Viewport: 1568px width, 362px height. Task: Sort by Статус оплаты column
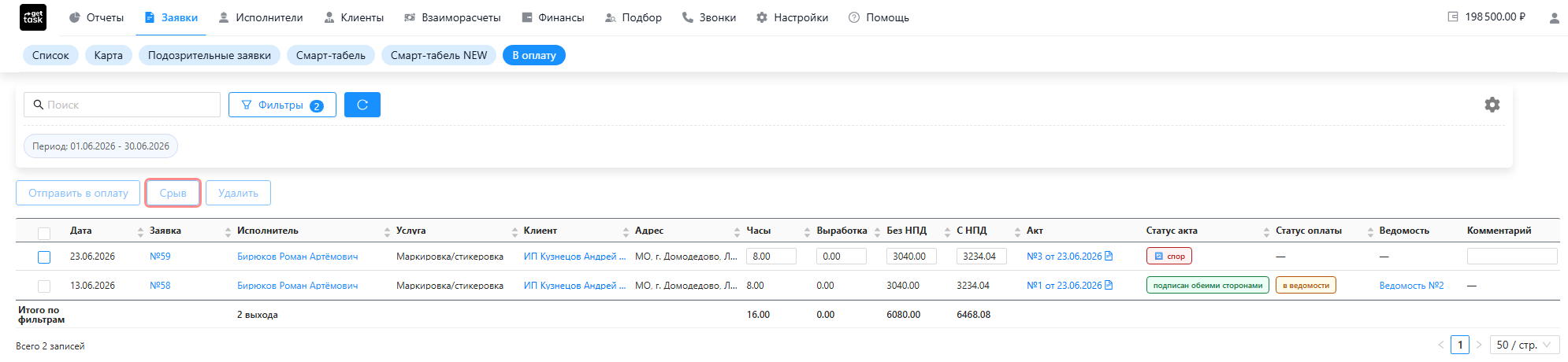1370,231
